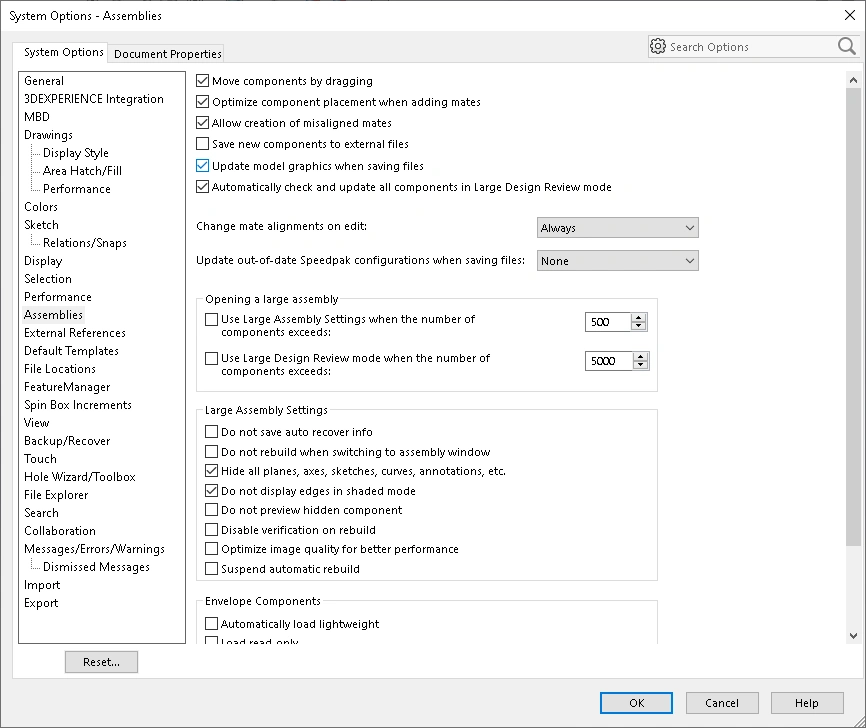Click the search magnifier icon
The image size is (866, 728).
click(846, 46)
